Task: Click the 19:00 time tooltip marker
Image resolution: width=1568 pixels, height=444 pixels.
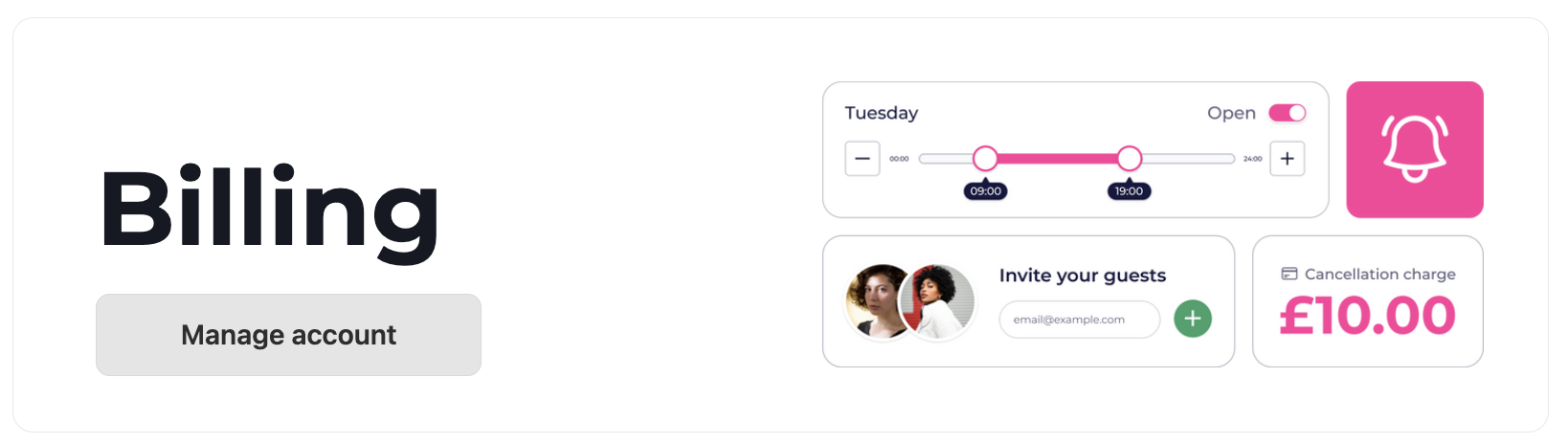Action: pos(1130,190)
